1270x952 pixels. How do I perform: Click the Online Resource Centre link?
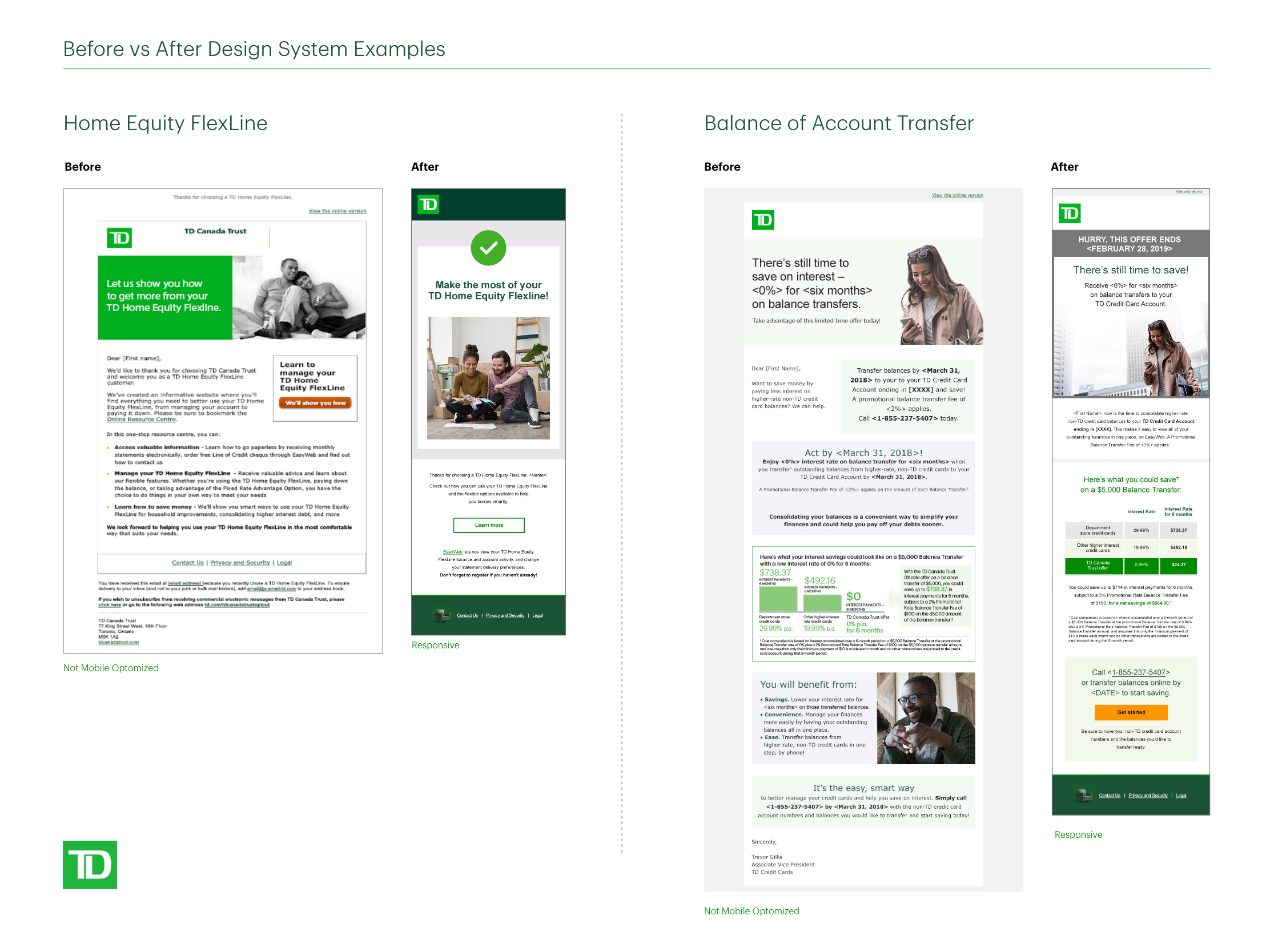pos(141,419)
